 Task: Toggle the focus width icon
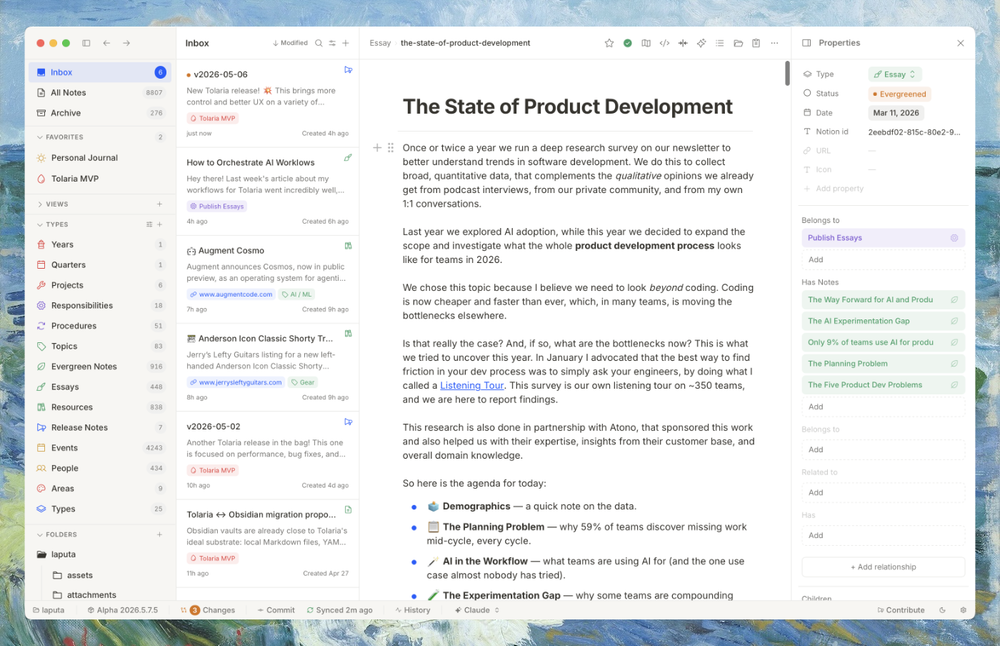[683, 43]
